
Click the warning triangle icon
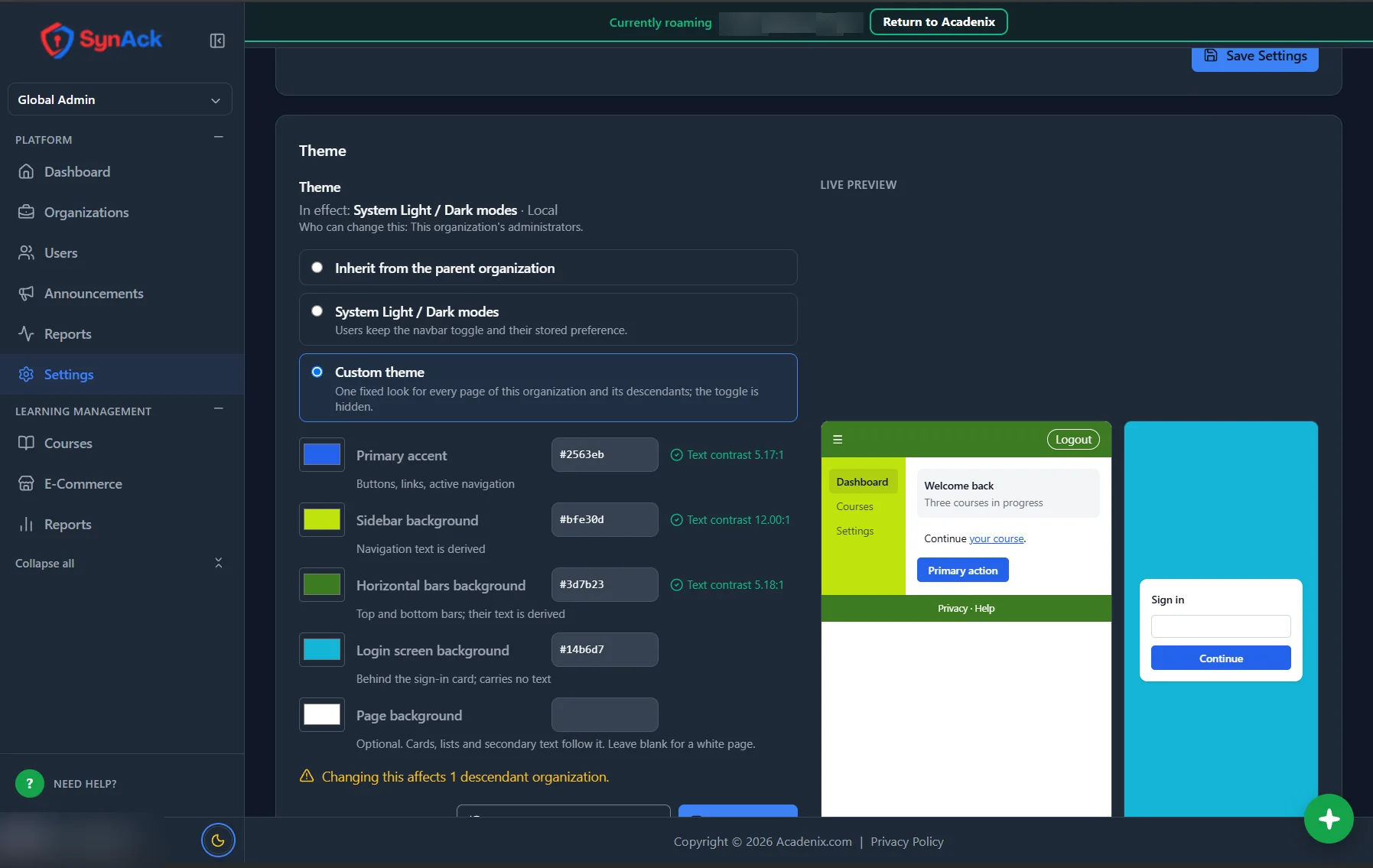tap(307, 776)
